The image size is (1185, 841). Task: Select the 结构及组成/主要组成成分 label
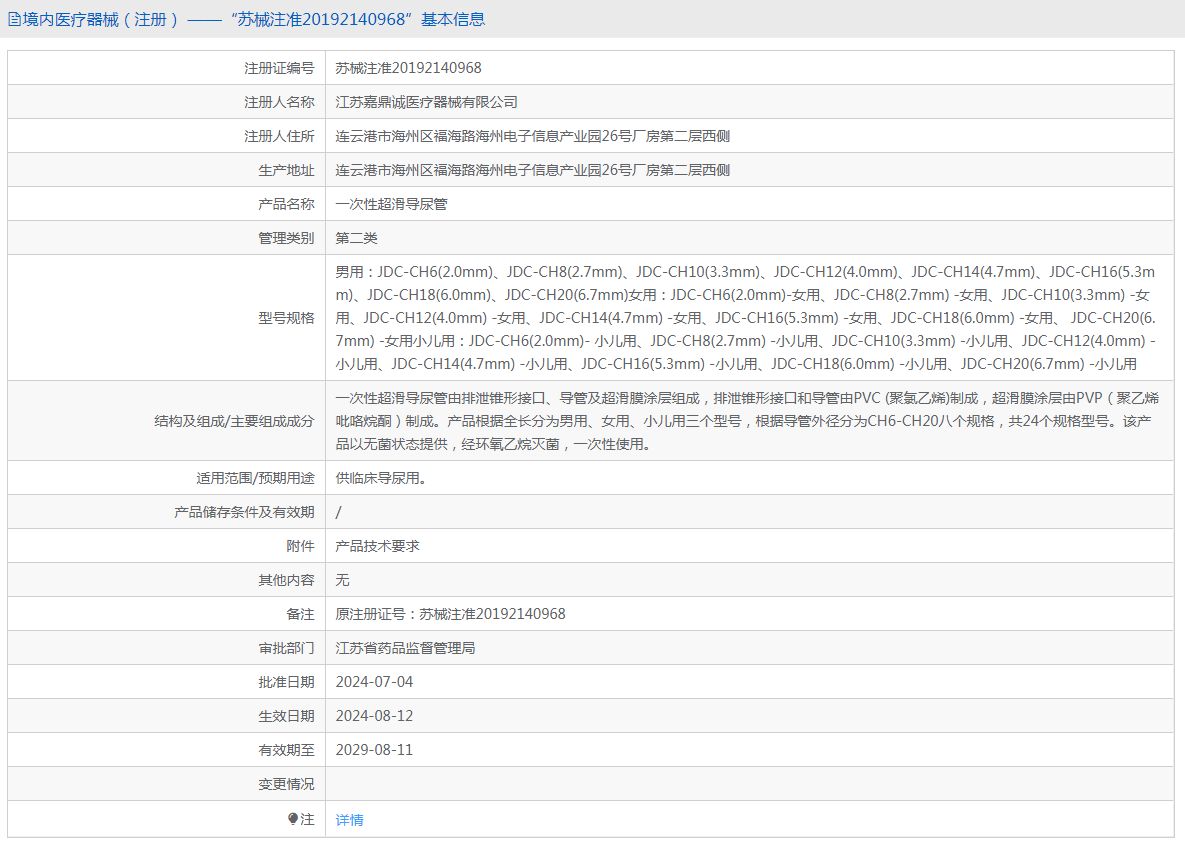(x=234, y=421)
